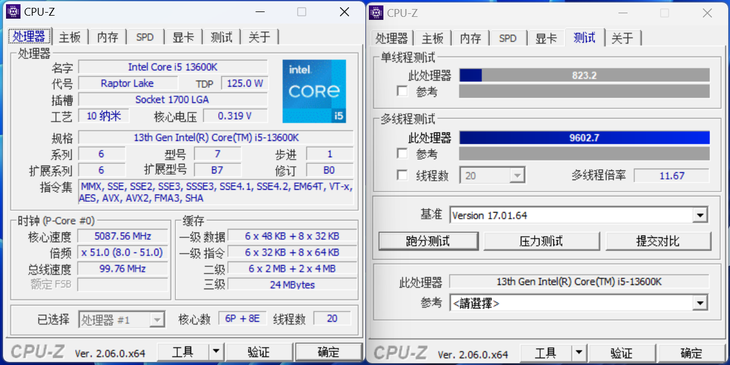This screenshot has width=730, height=365.
Task: Enable multi-thread 參考 checkbox
Action: point(402,153)
